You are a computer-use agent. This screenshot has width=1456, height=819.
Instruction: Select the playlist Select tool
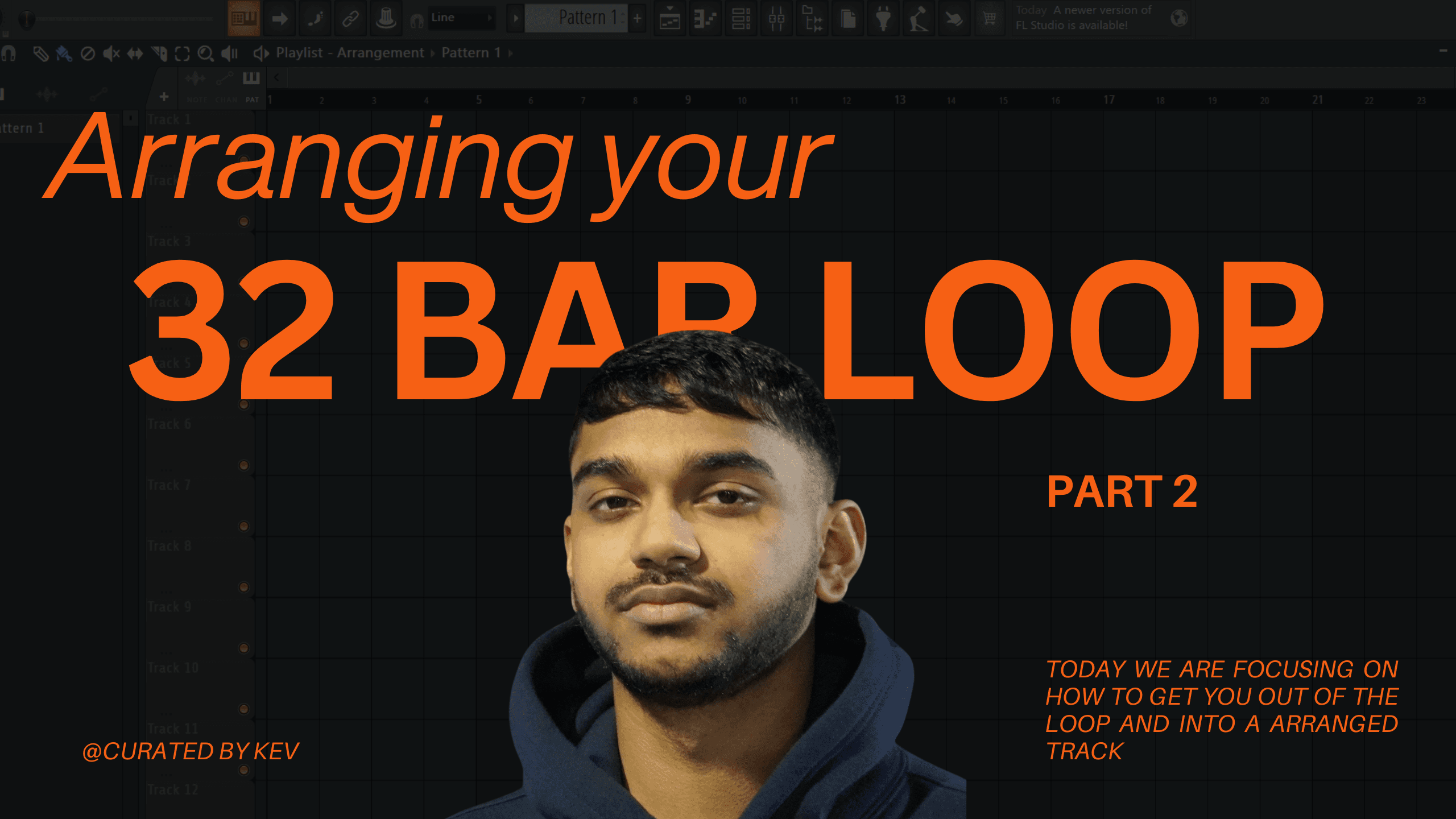tap(182, 53)
